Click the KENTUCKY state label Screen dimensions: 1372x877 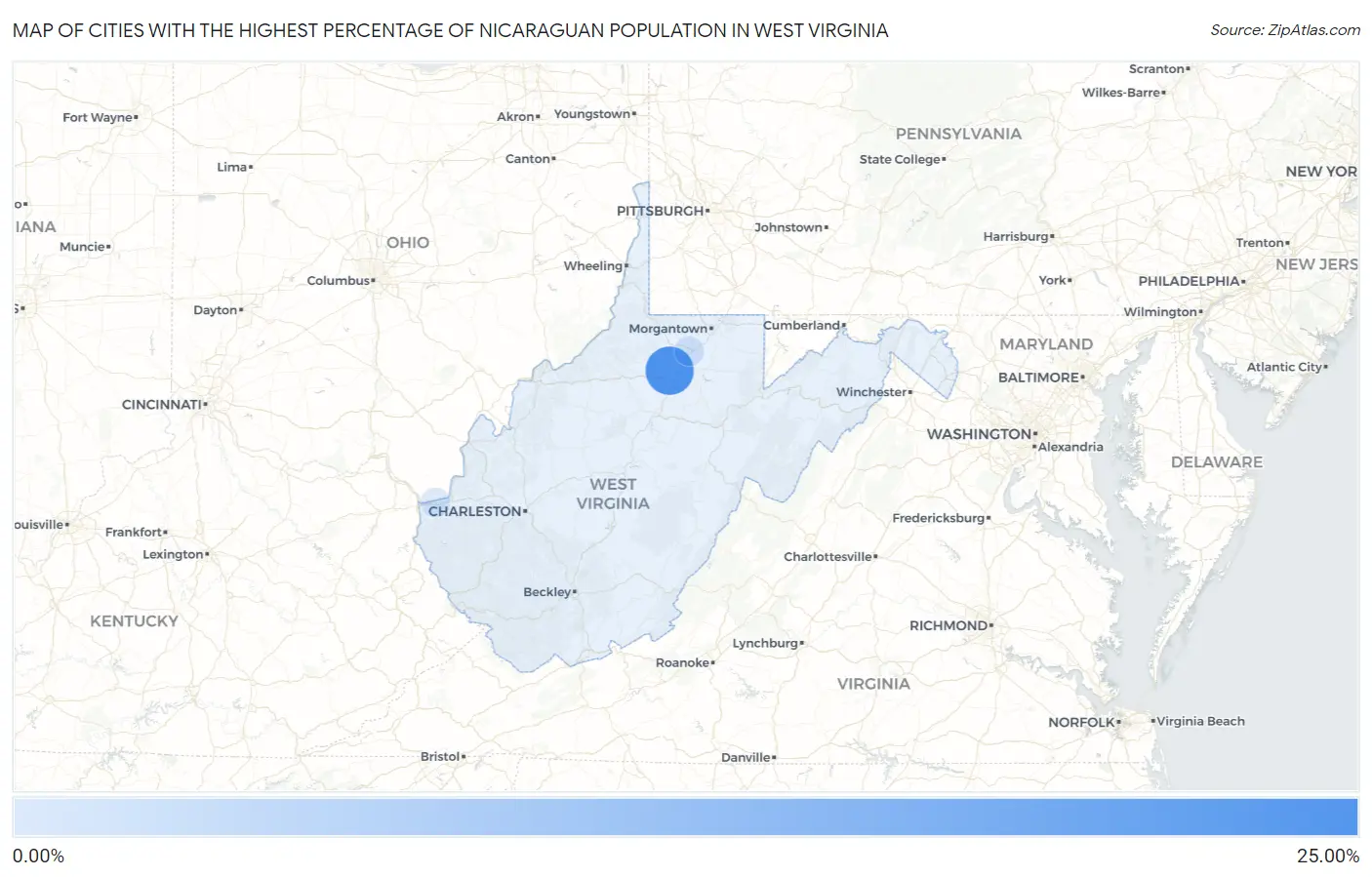tap(135, 621)
